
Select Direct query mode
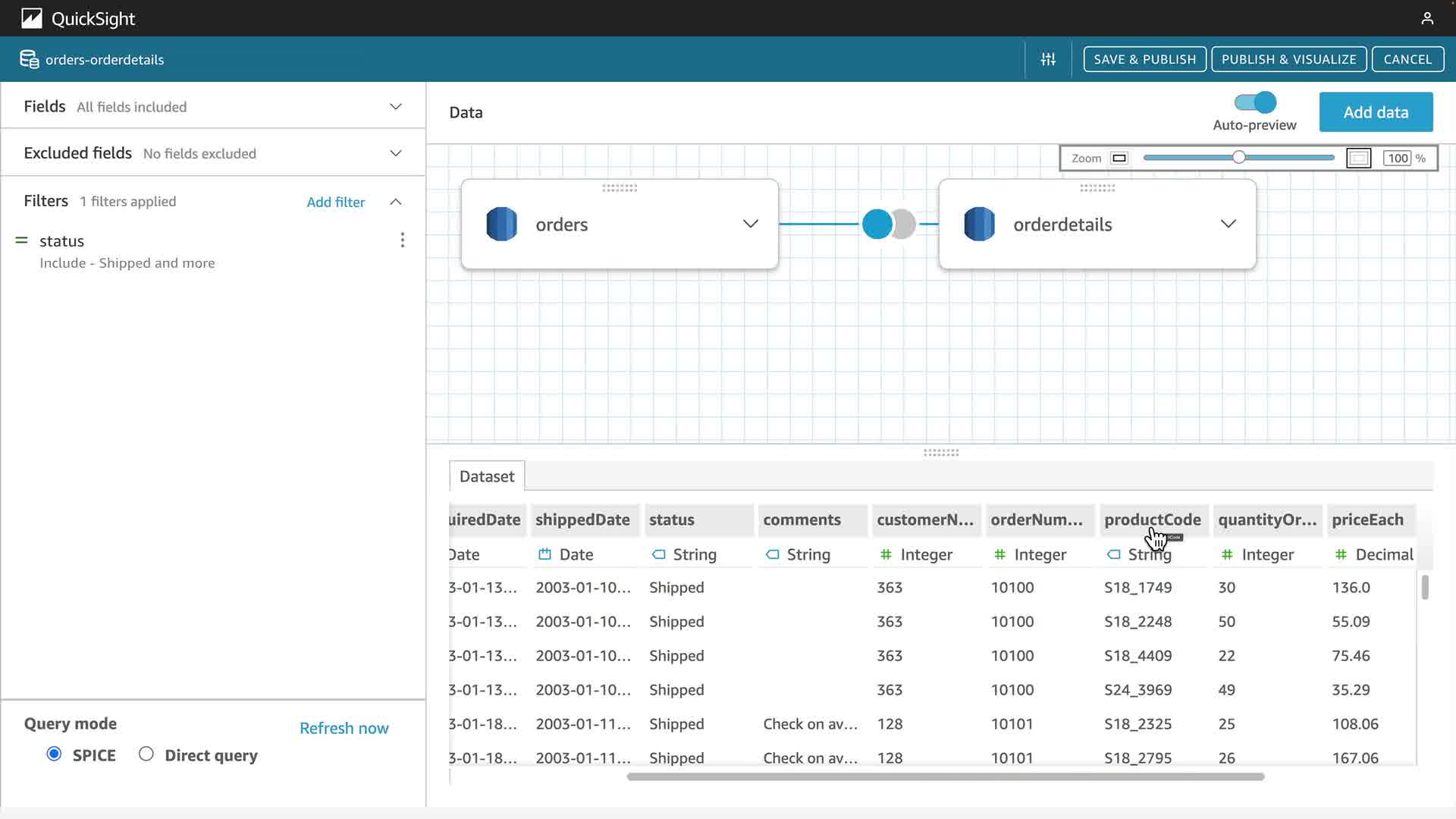pos(146,754)
